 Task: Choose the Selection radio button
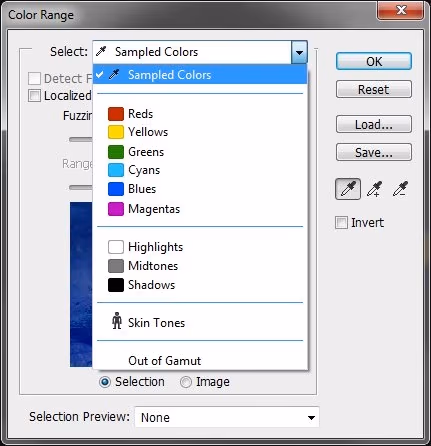pyautogui.click(x=105, y=382)
